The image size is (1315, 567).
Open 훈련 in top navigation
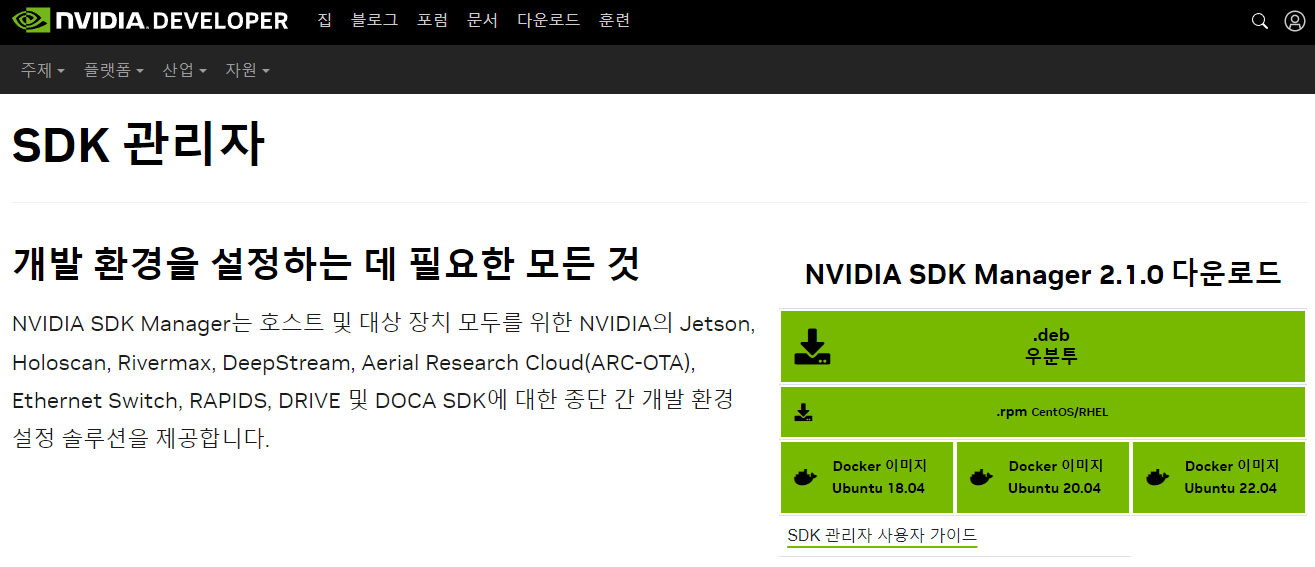(614, 20)
